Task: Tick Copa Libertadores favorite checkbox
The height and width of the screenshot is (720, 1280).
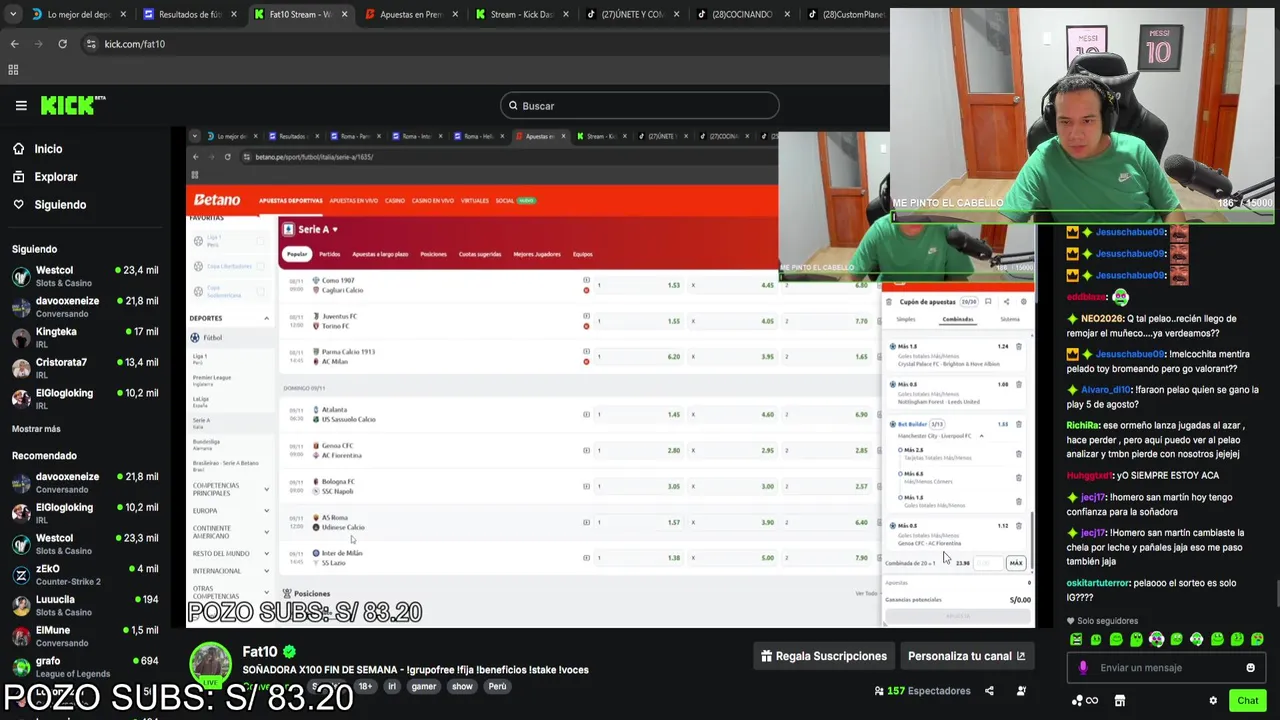Action: (260, 266)
